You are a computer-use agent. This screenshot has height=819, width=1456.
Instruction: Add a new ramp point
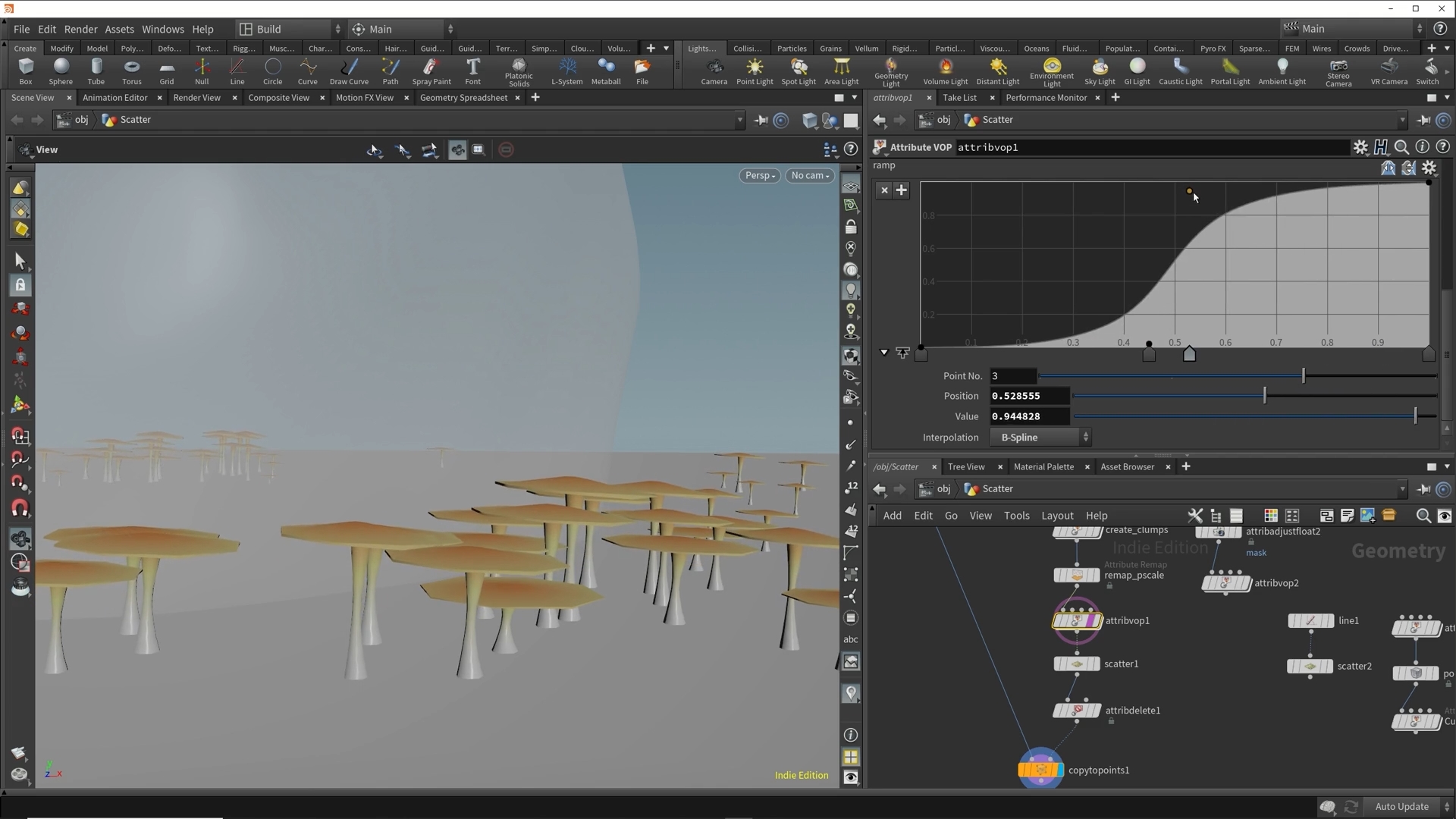pyautogui.click(x=902, y=190)
